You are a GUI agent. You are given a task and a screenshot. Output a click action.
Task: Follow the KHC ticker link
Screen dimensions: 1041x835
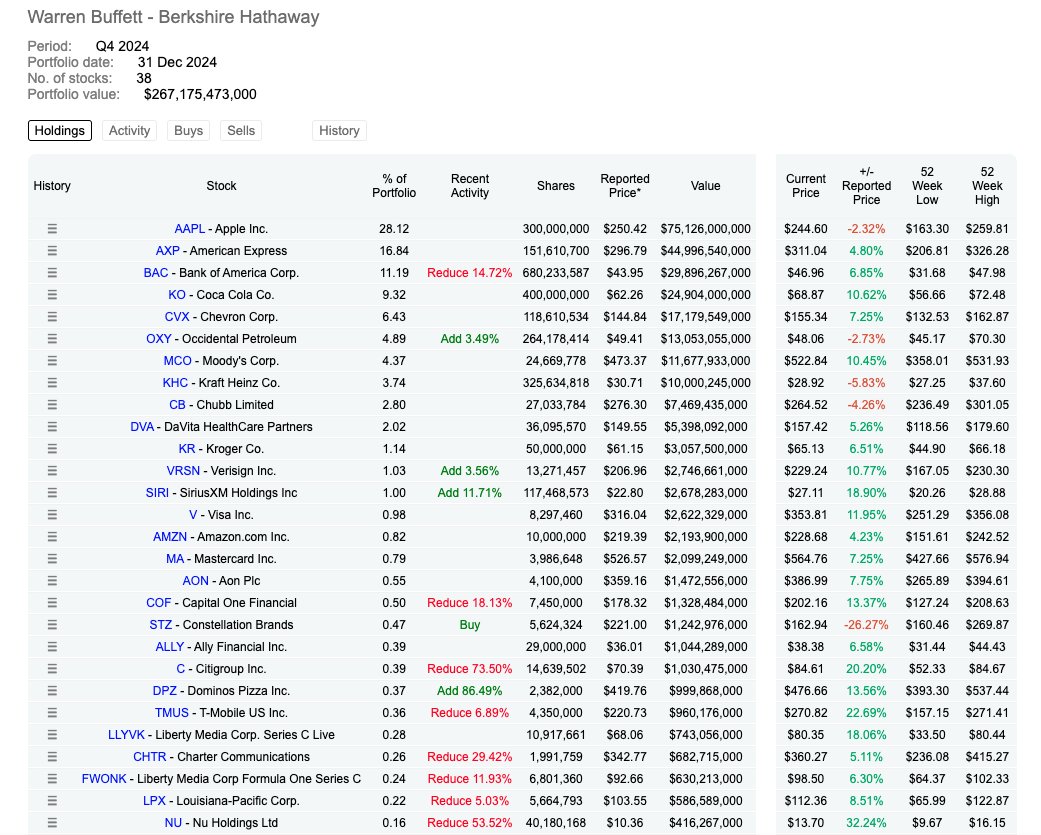pyautogui.click(x=175, y=382)
